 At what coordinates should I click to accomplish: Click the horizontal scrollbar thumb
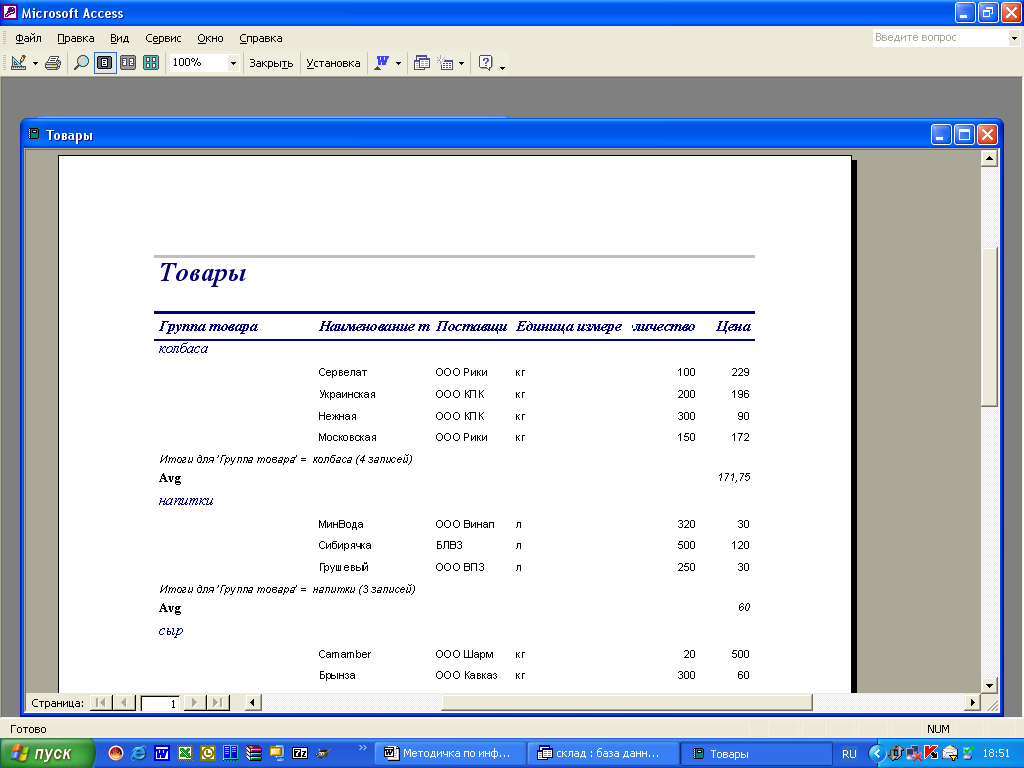click(x=627, y=703)
